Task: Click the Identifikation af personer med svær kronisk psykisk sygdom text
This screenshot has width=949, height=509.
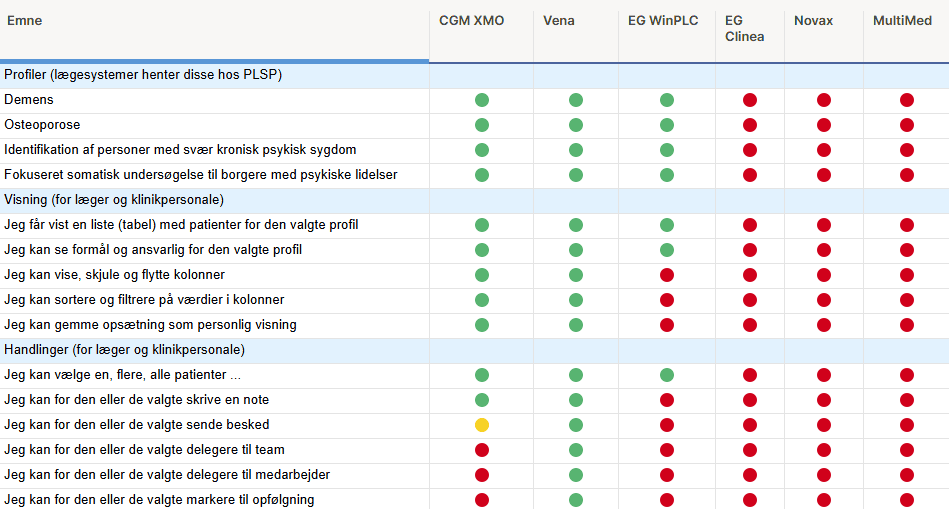Action: click(x=180, y=149)
